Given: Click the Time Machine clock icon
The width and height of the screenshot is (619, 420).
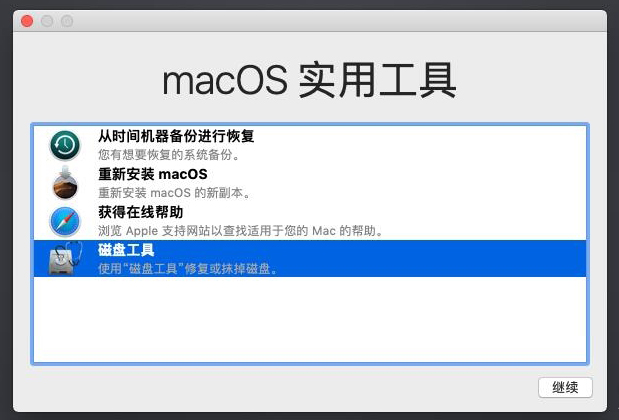Looking at the screenshot, I should [65, 145].
